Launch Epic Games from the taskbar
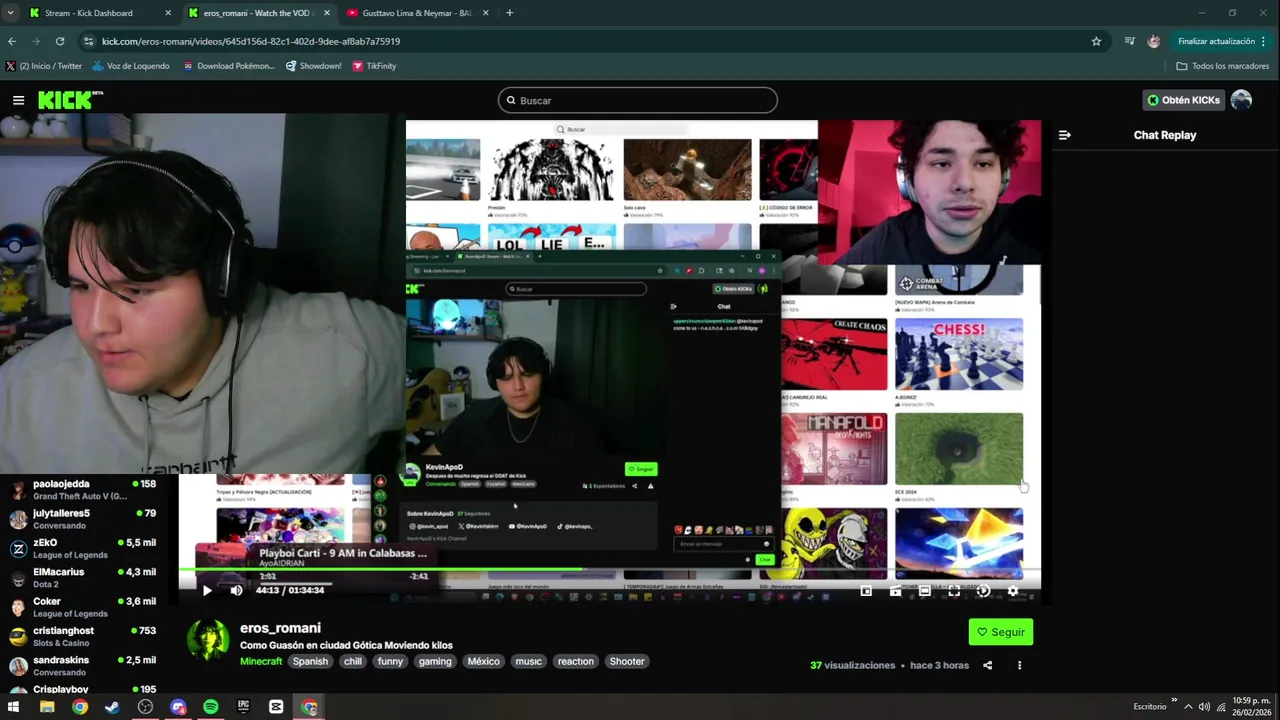The width and height of the screenshot is (1280, 720). click(x=243, y=707)
